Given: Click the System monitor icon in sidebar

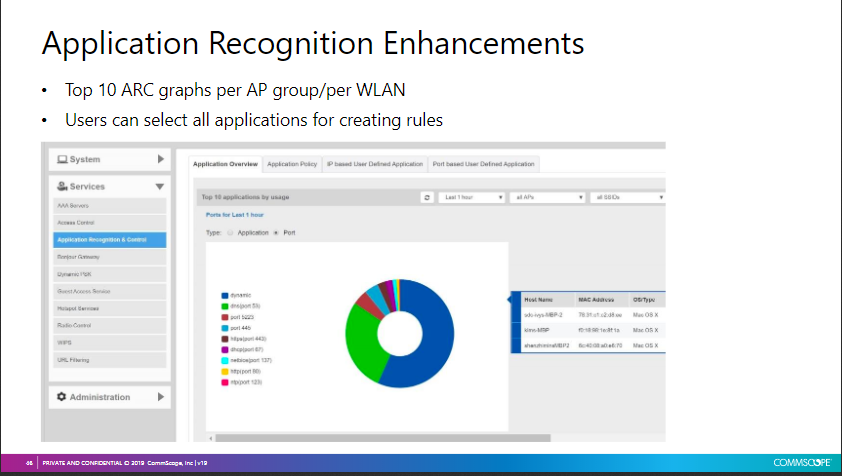Looking at the screenshot, I should (x=61, y=159).
